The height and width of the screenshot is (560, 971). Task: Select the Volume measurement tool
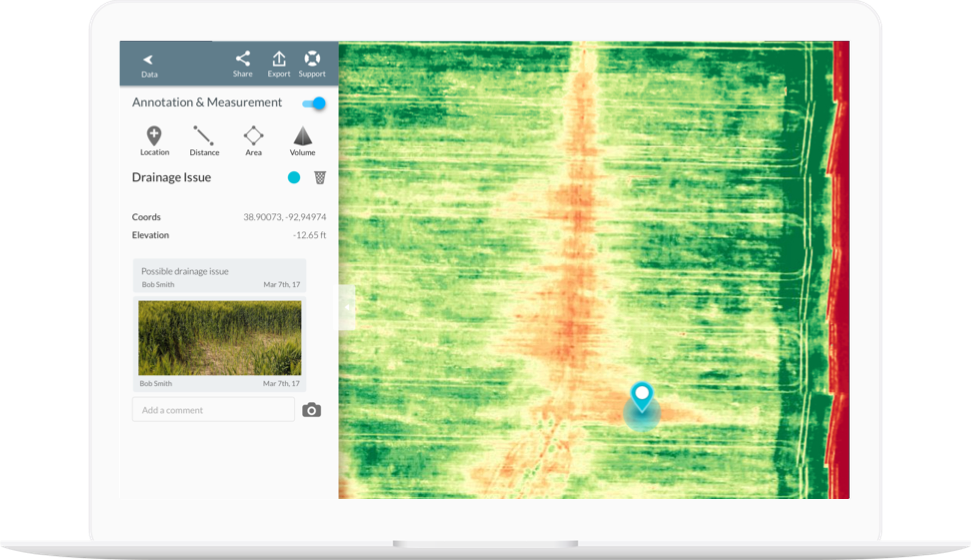click(302, 141)
